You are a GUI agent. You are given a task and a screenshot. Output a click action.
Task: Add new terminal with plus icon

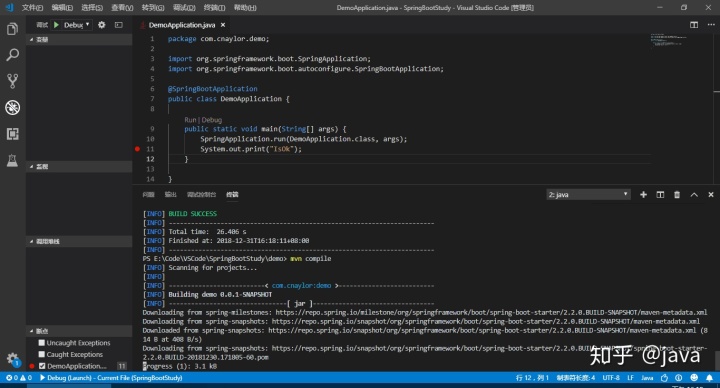[643, 195]
